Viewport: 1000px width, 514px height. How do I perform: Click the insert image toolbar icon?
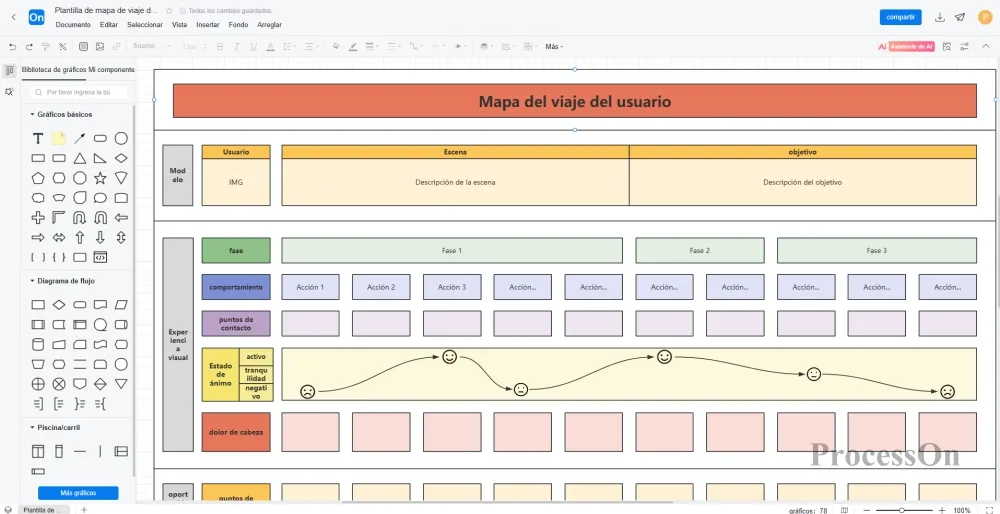click(100, 46)
